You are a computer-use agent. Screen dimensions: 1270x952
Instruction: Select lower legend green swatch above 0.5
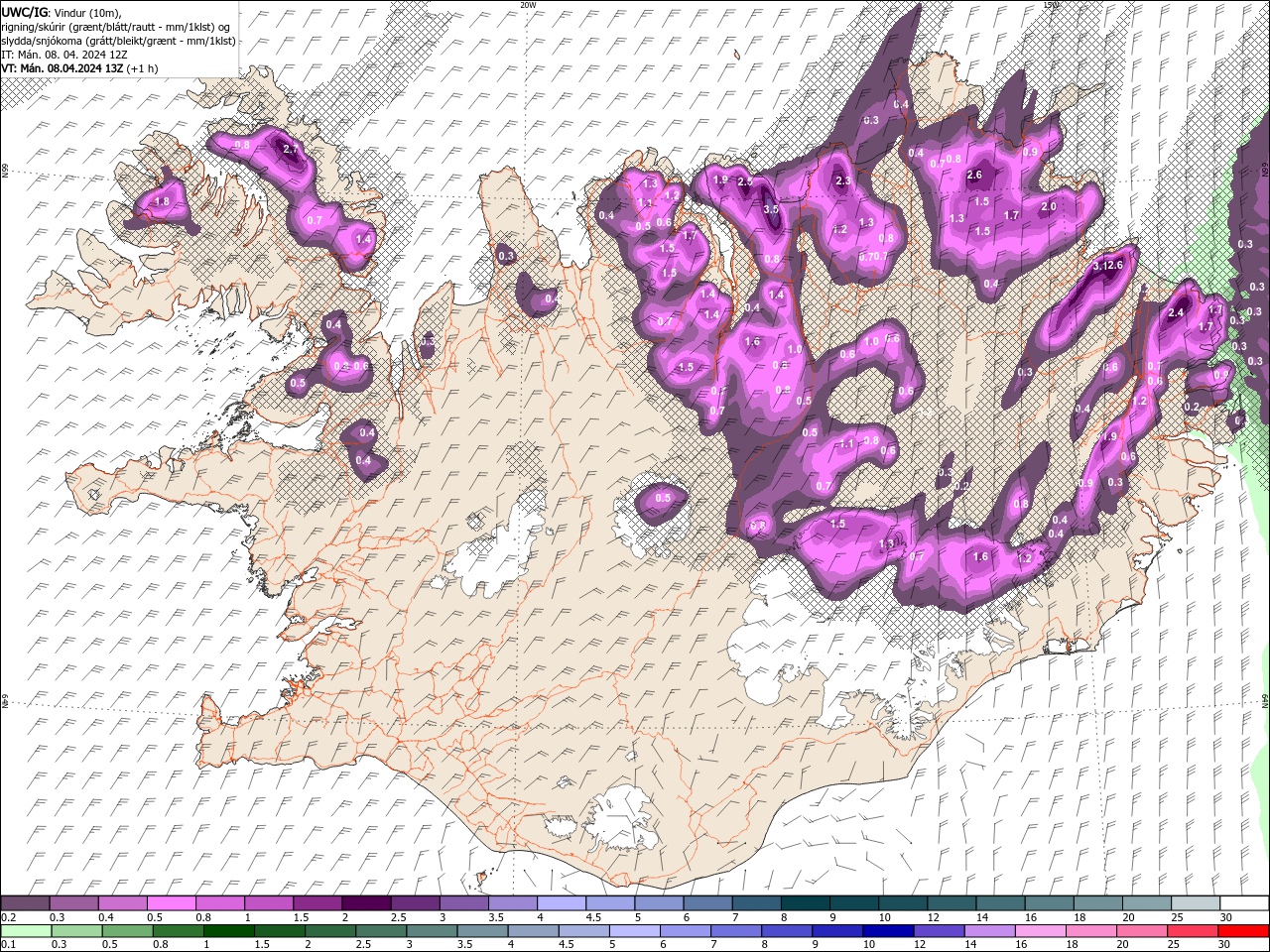click(x=127, y=931)
